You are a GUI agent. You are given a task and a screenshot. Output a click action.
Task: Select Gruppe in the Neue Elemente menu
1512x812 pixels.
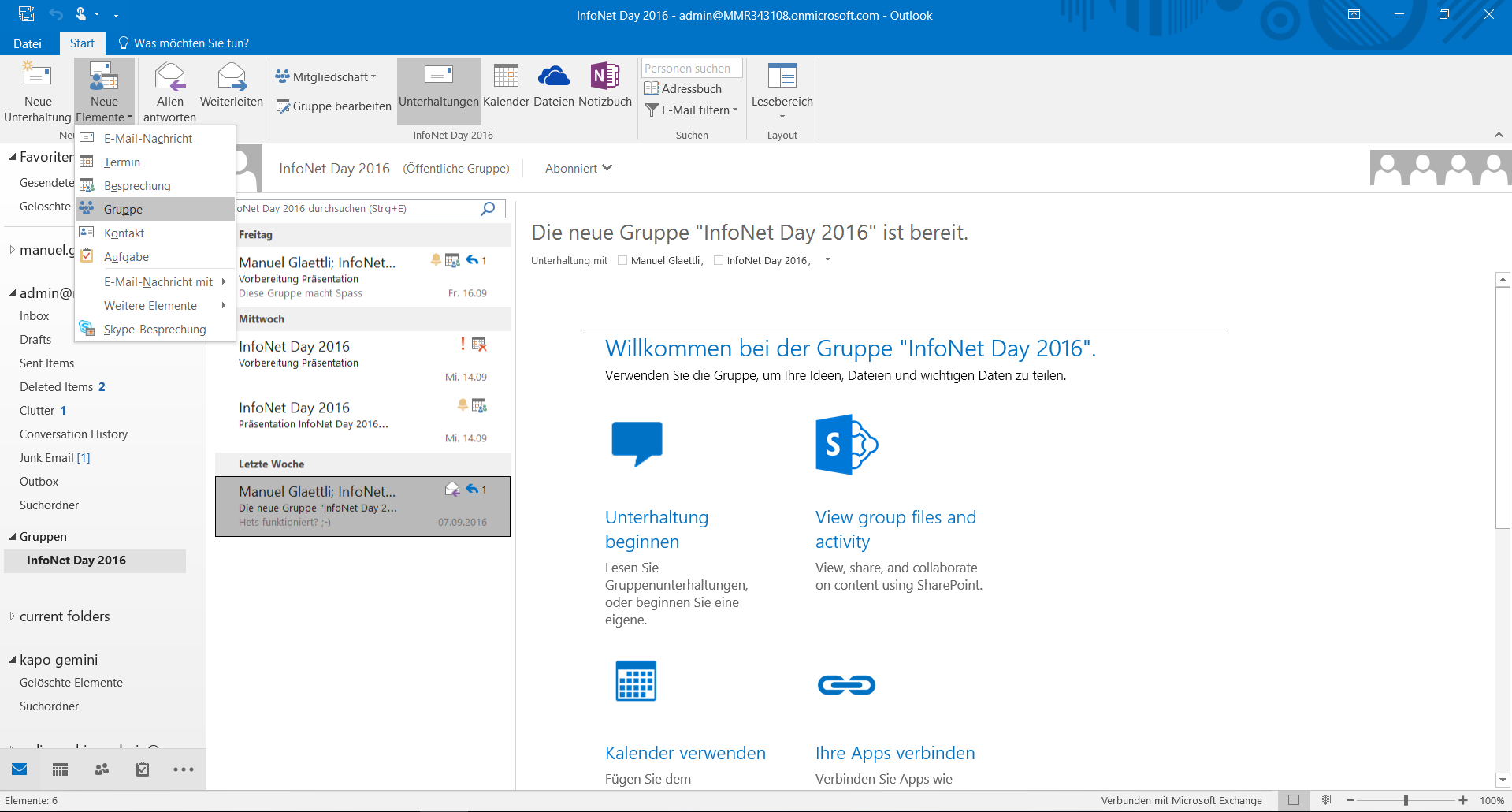(x=155, y=209)
